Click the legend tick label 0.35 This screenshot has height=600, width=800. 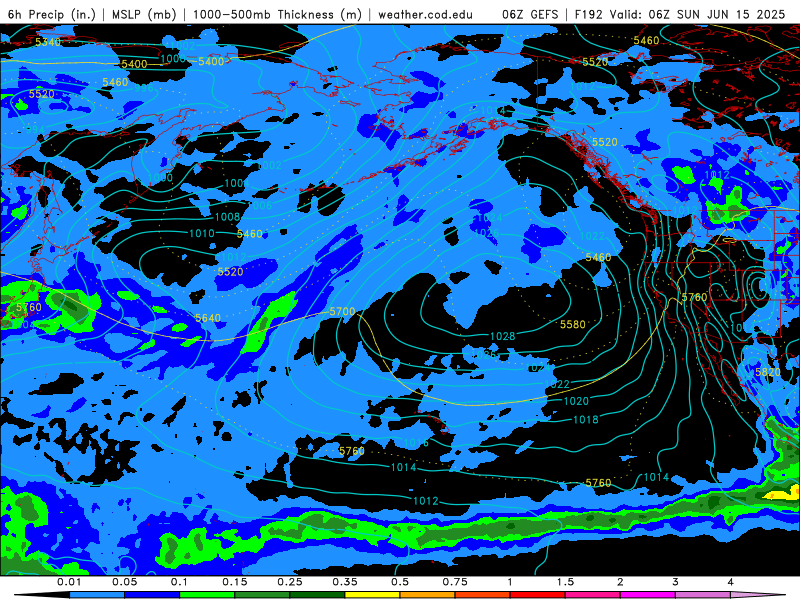(x=345, y=582)
